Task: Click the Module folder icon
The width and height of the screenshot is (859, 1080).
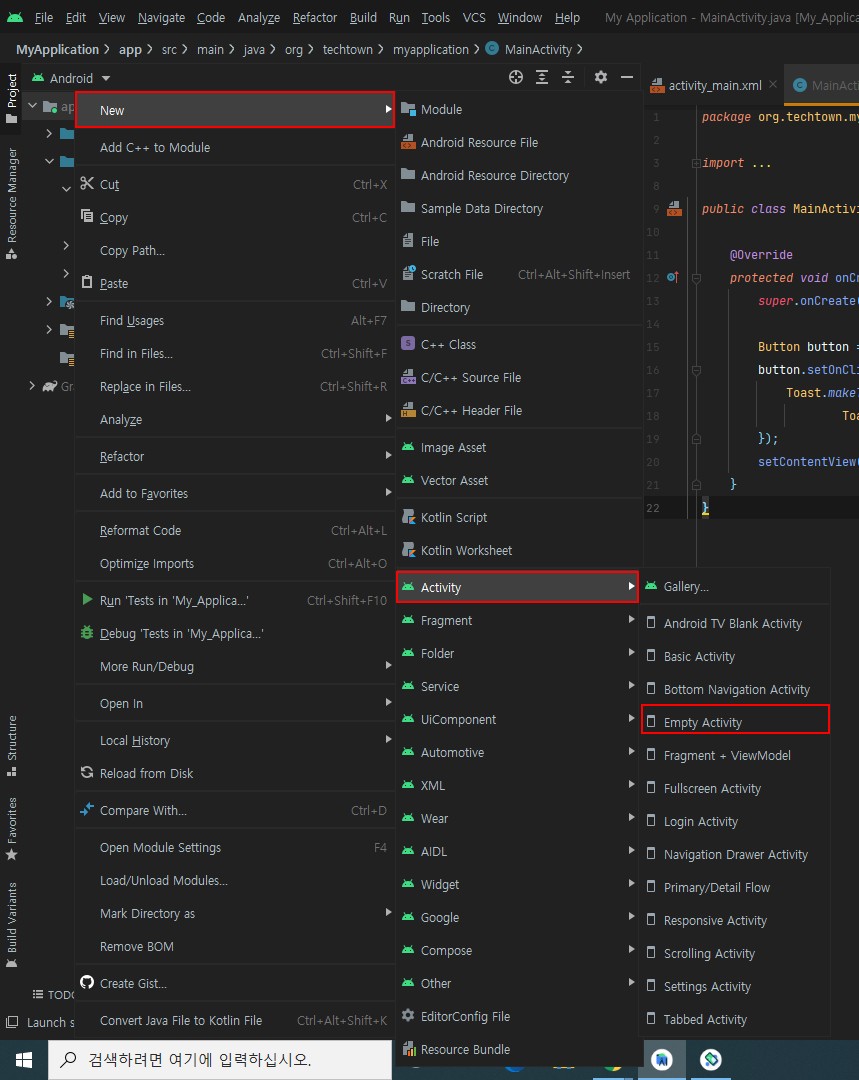Action: (408, 109)
